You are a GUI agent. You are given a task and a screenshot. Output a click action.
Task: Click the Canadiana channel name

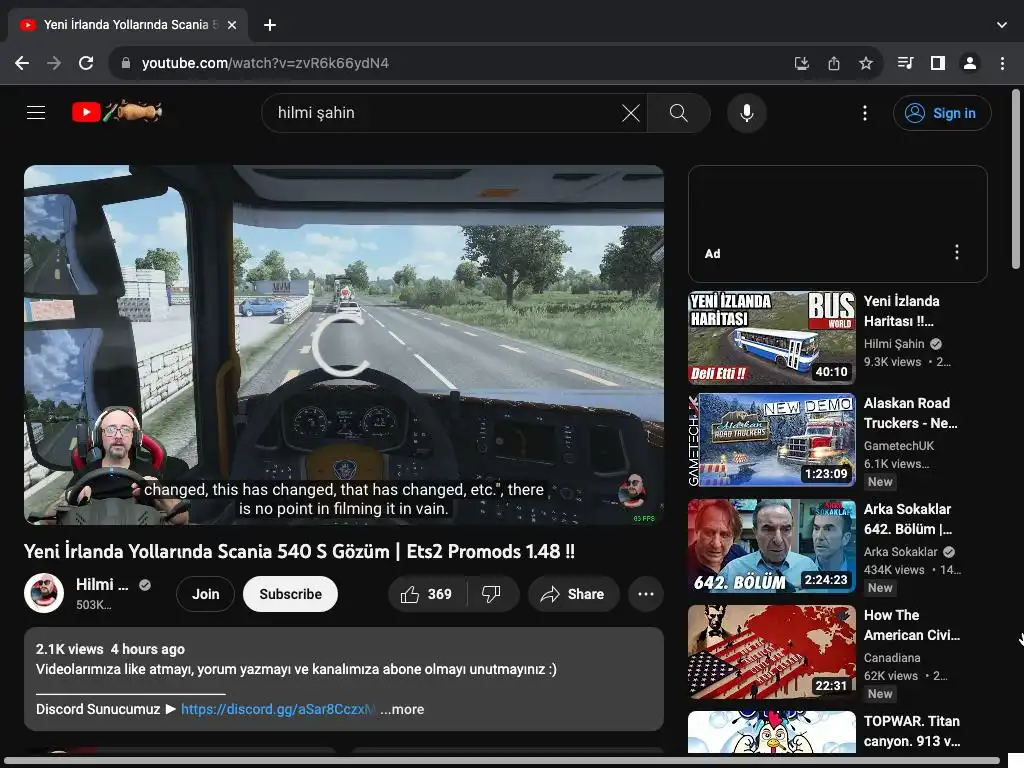pos(891,658)
